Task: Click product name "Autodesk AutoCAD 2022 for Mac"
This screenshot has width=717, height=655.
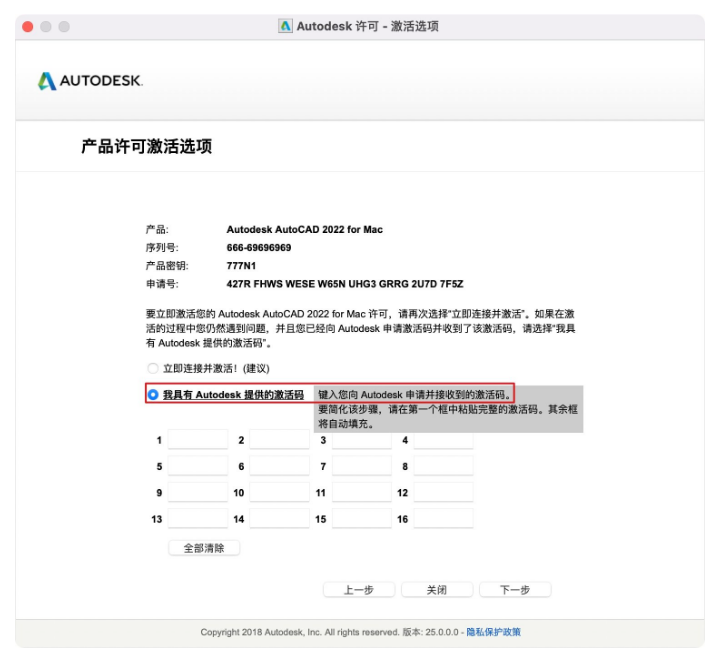Action: pyautogui.click(x=305, y=229)
